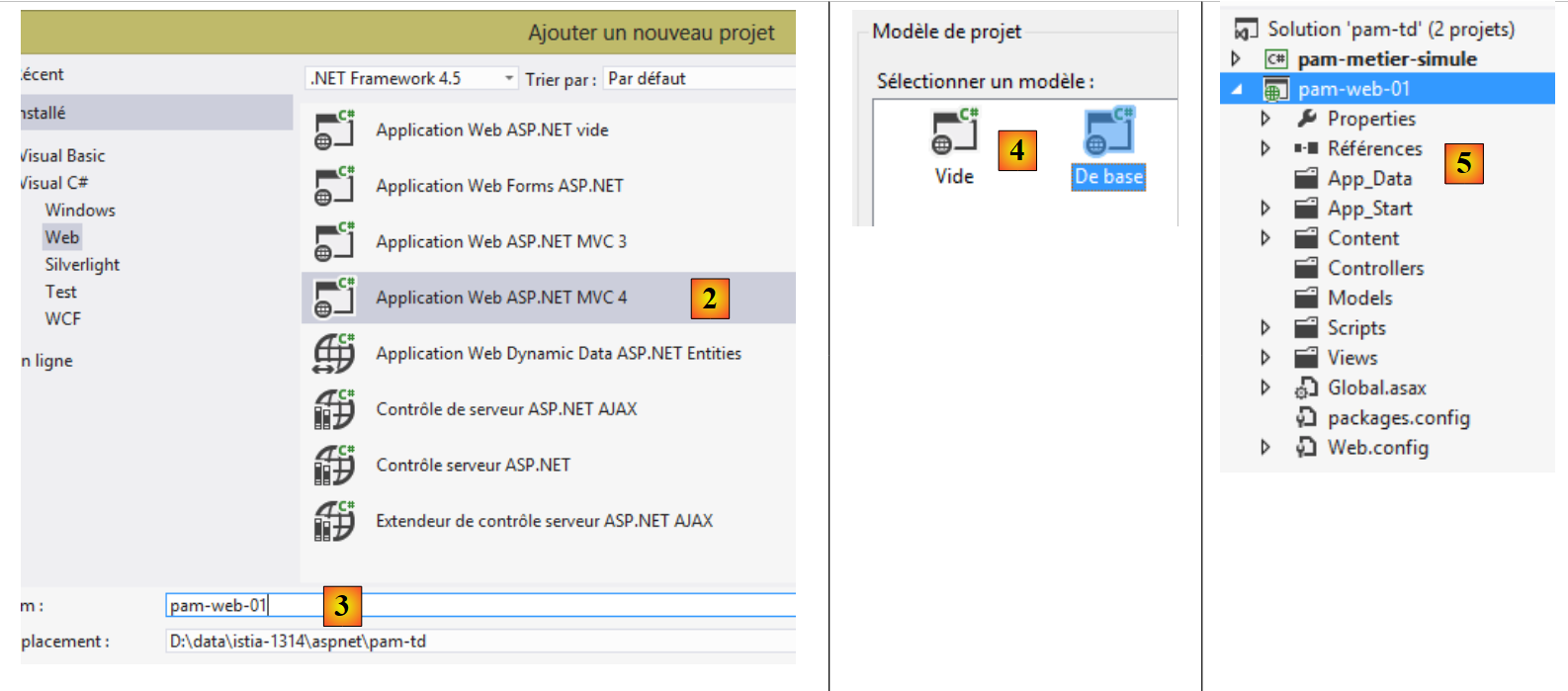This screenshot has height=691, width=1568.
Task: Expand the Views folder
Action: coord(1265,358)
